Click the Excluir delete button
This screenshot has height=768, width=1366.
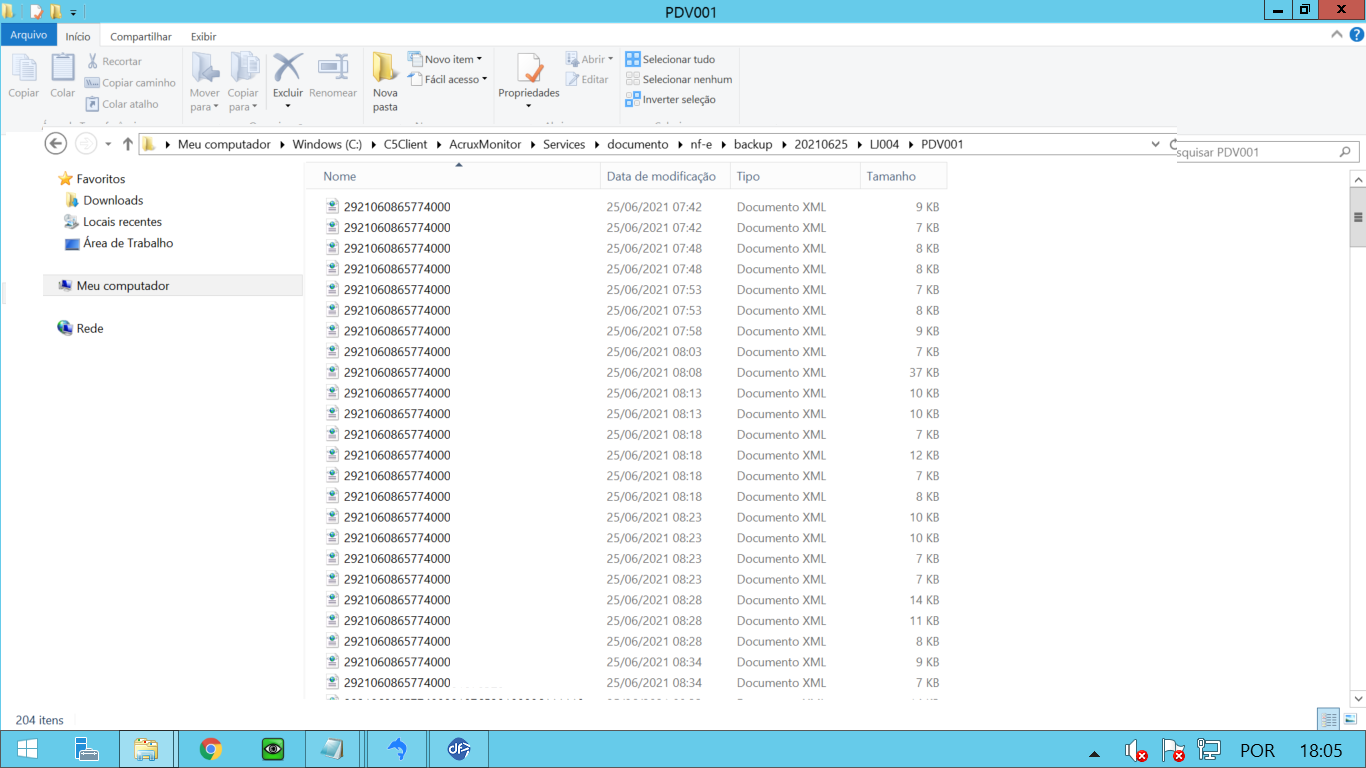[288, 83]
